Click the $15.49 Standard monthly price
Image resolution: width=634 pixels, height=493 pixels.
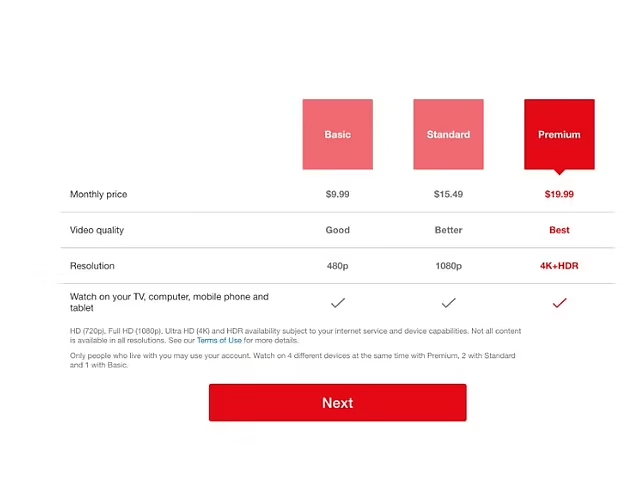click(x=448, y=194)
